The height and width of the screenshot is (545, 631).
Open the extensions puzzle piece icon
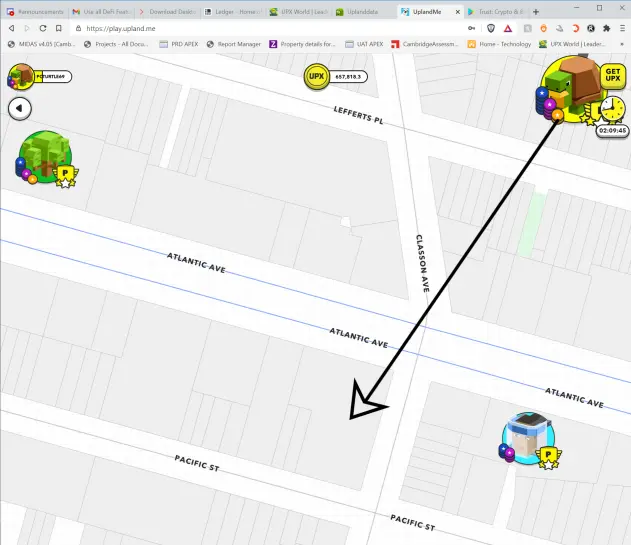point(606,28)
